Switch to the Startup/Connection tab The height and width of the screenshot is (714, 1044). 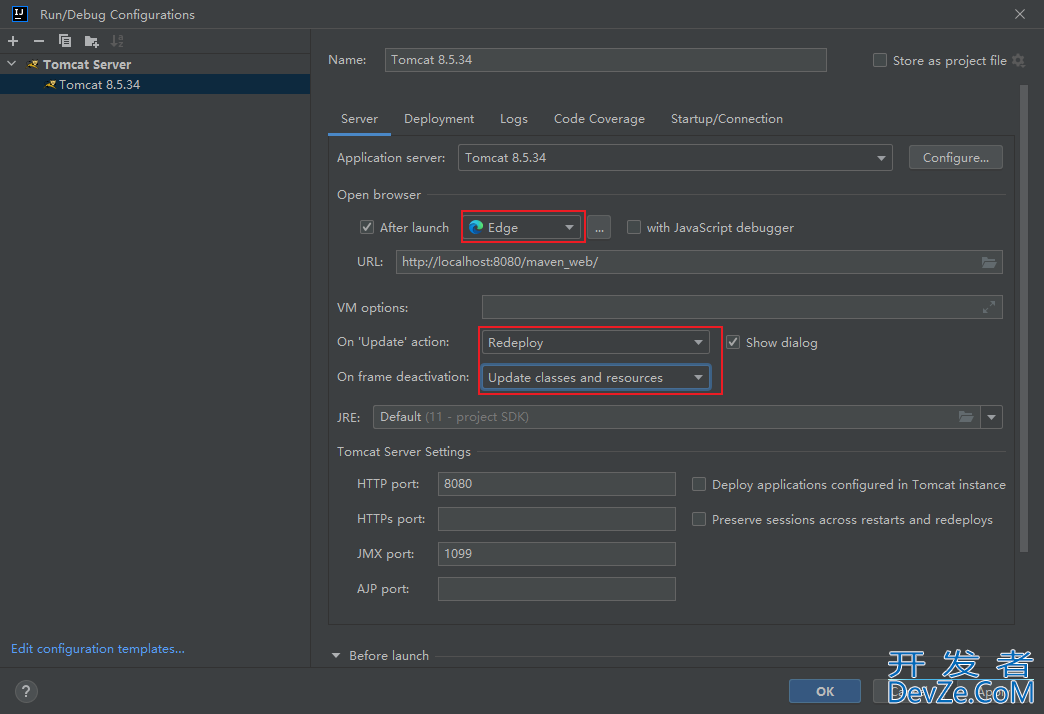click(x=726, y=119)
